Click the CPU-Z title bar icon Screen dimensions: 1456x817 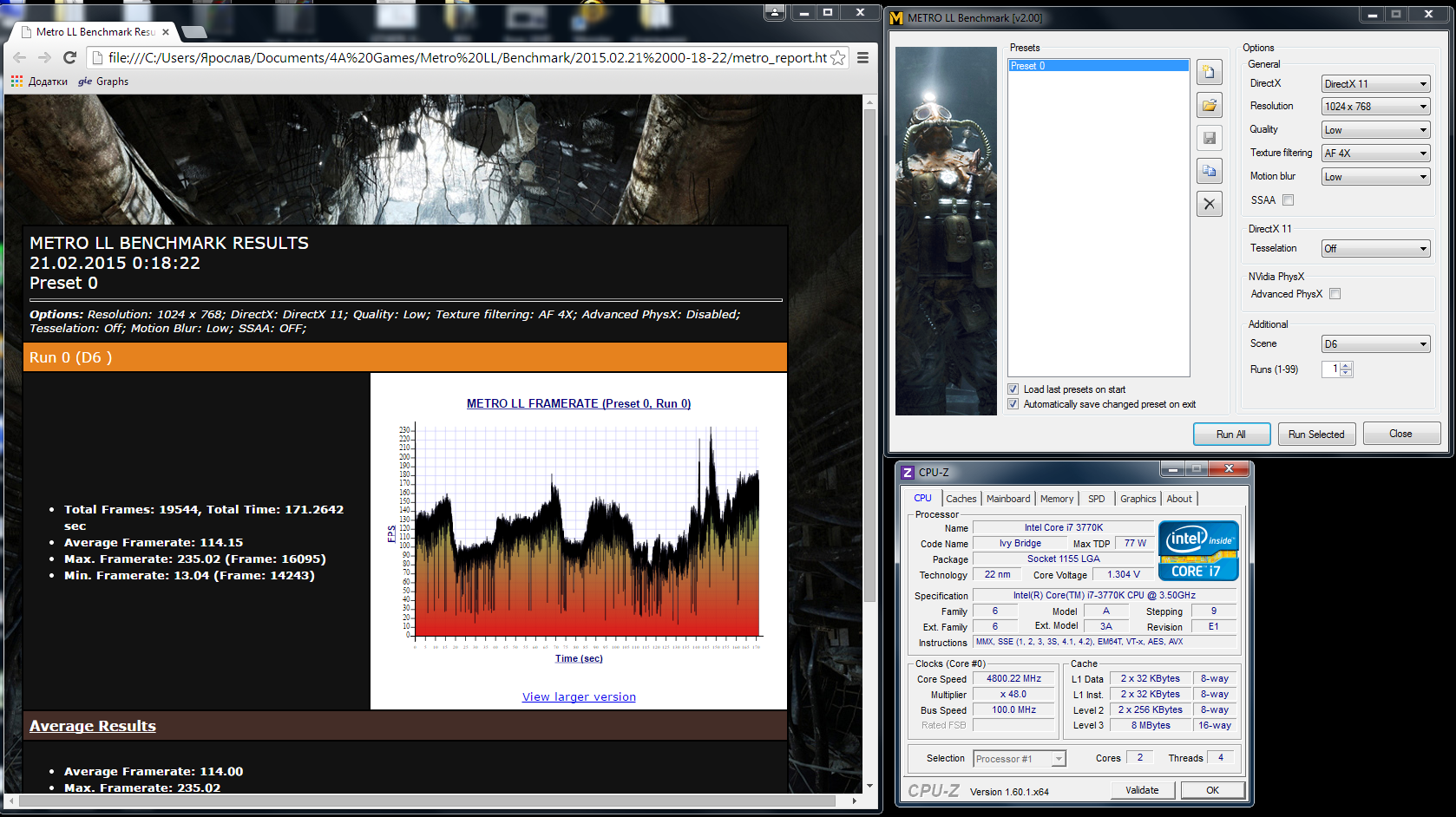click(x=908, y=473)
